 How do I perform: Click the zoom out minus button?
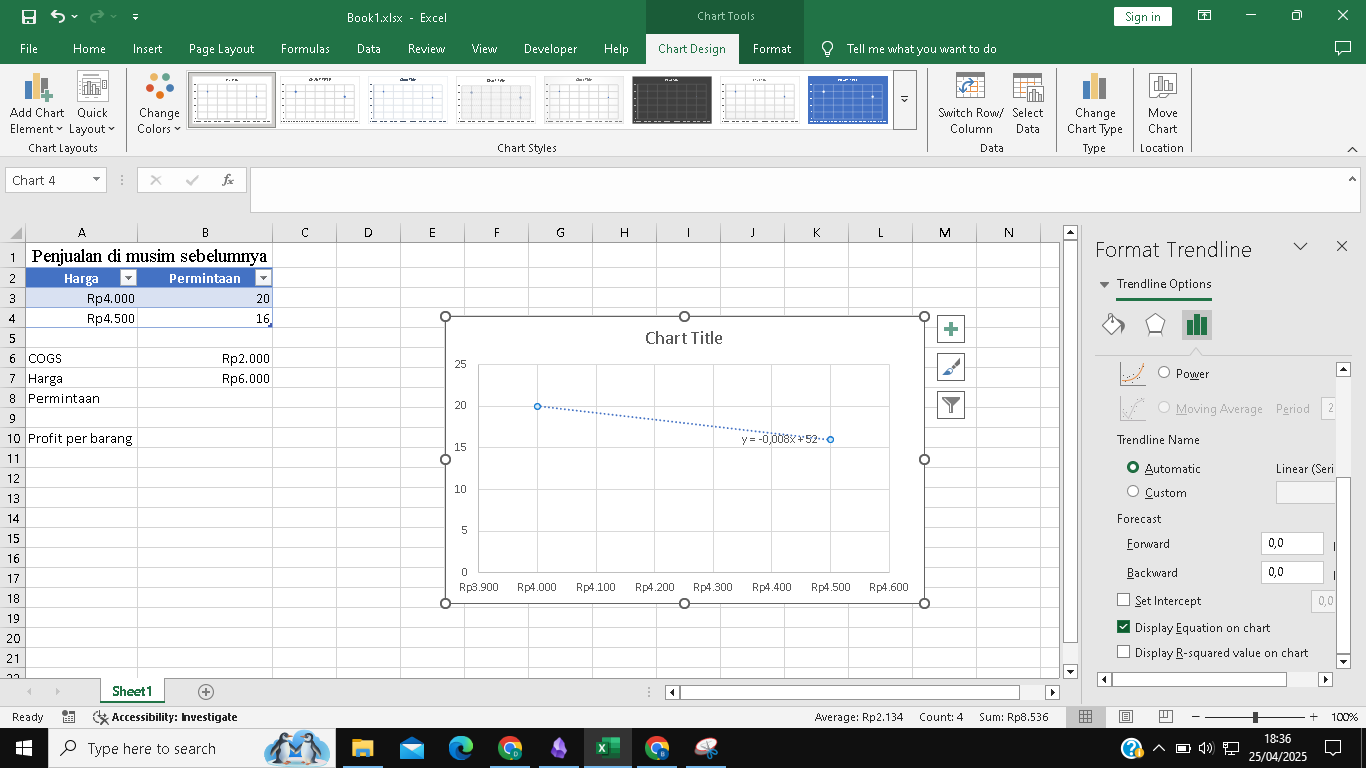coord(1193,717)
